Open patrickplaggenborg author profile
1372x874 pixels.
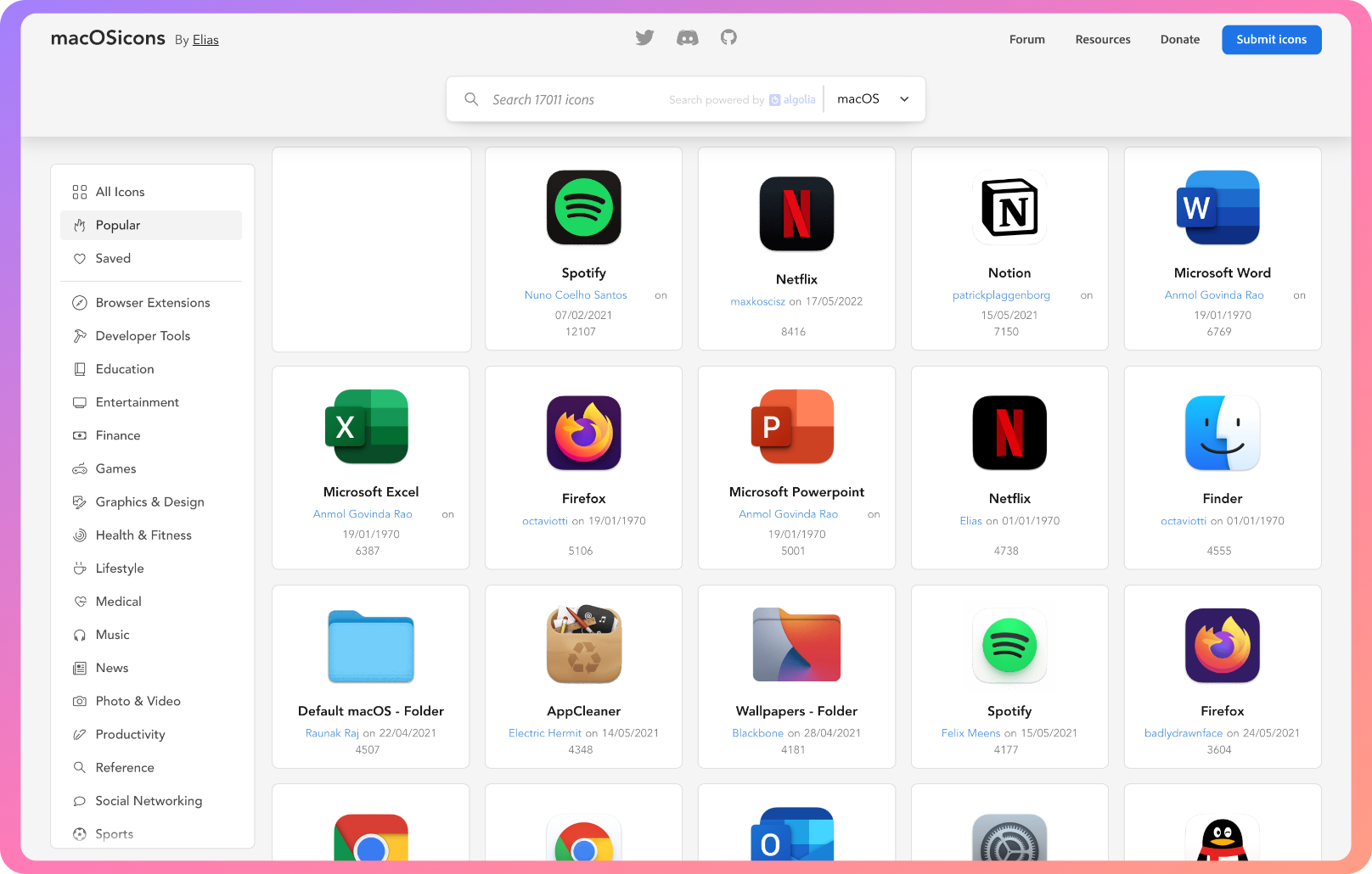[x=1001, y=295]
